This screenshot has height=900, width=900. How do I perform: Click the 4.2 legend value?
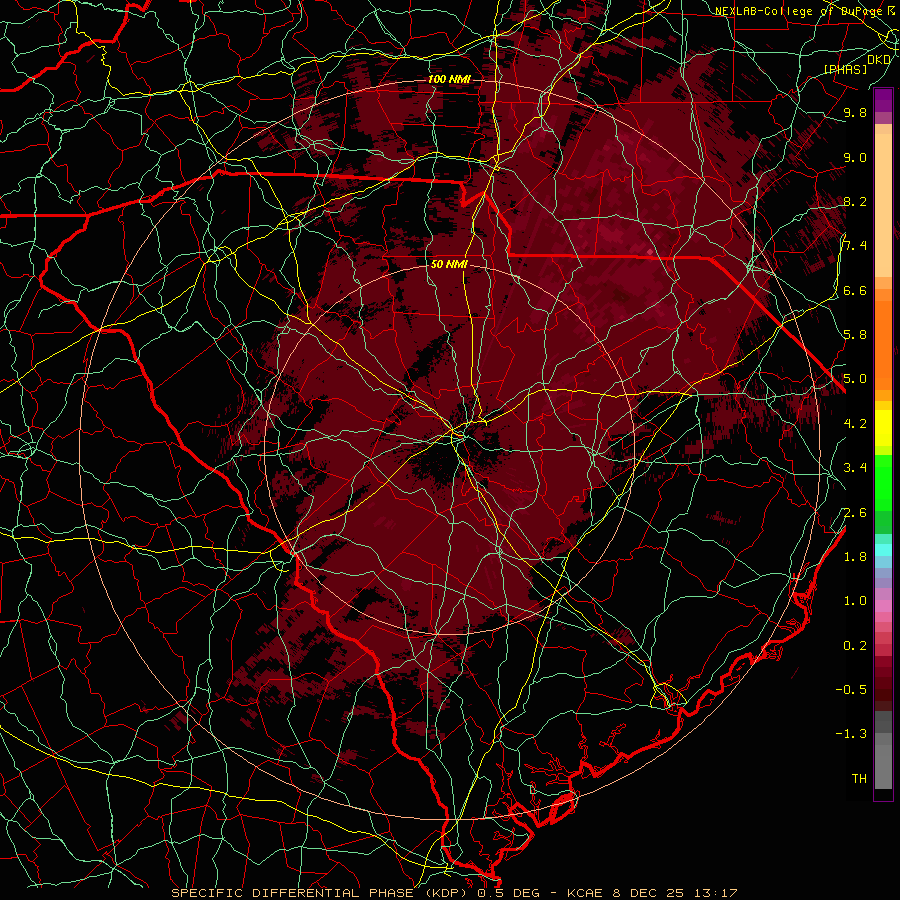[x=855, y=424]
